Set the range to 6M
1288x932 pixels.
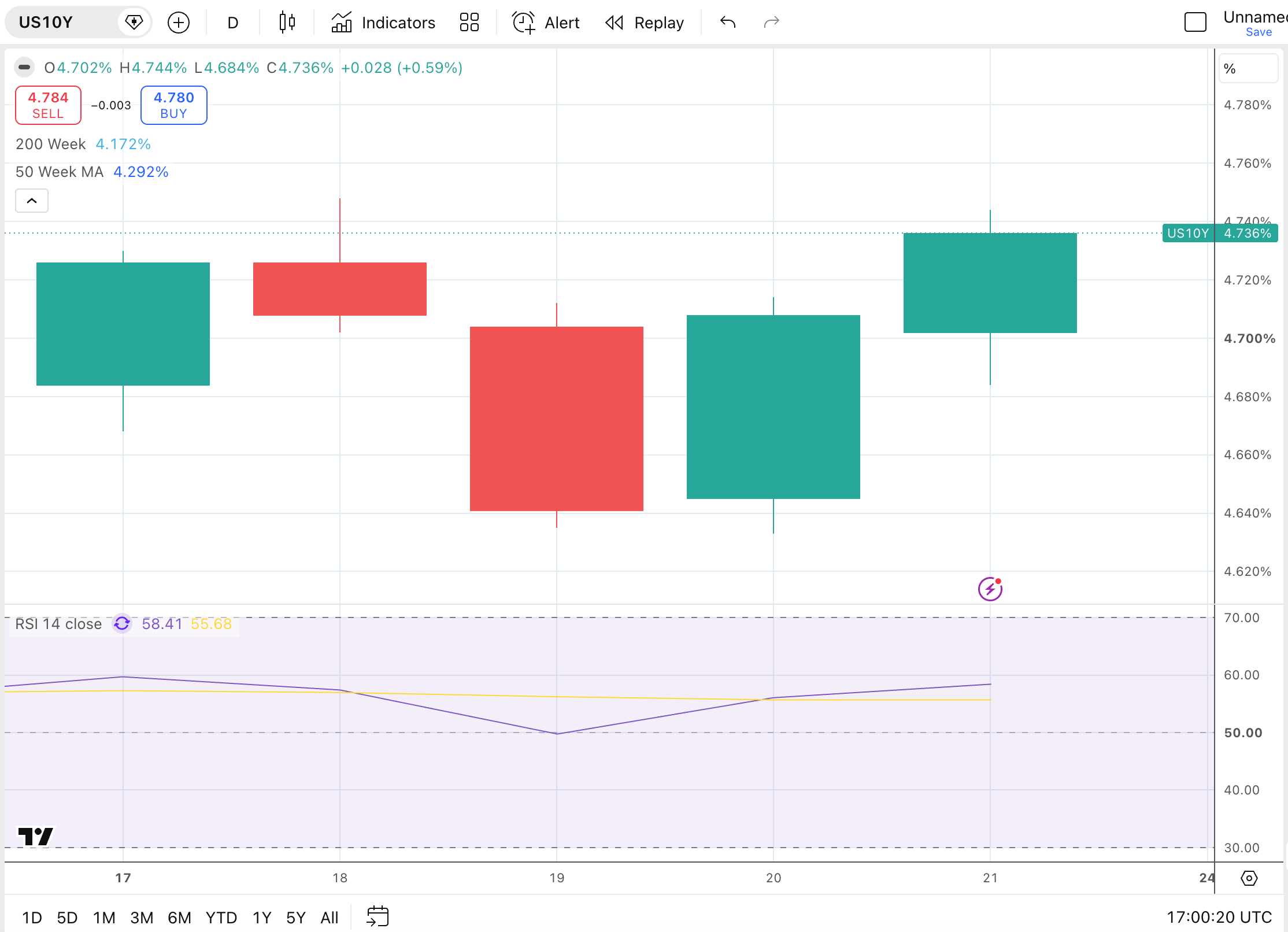(x=179, y=918)
